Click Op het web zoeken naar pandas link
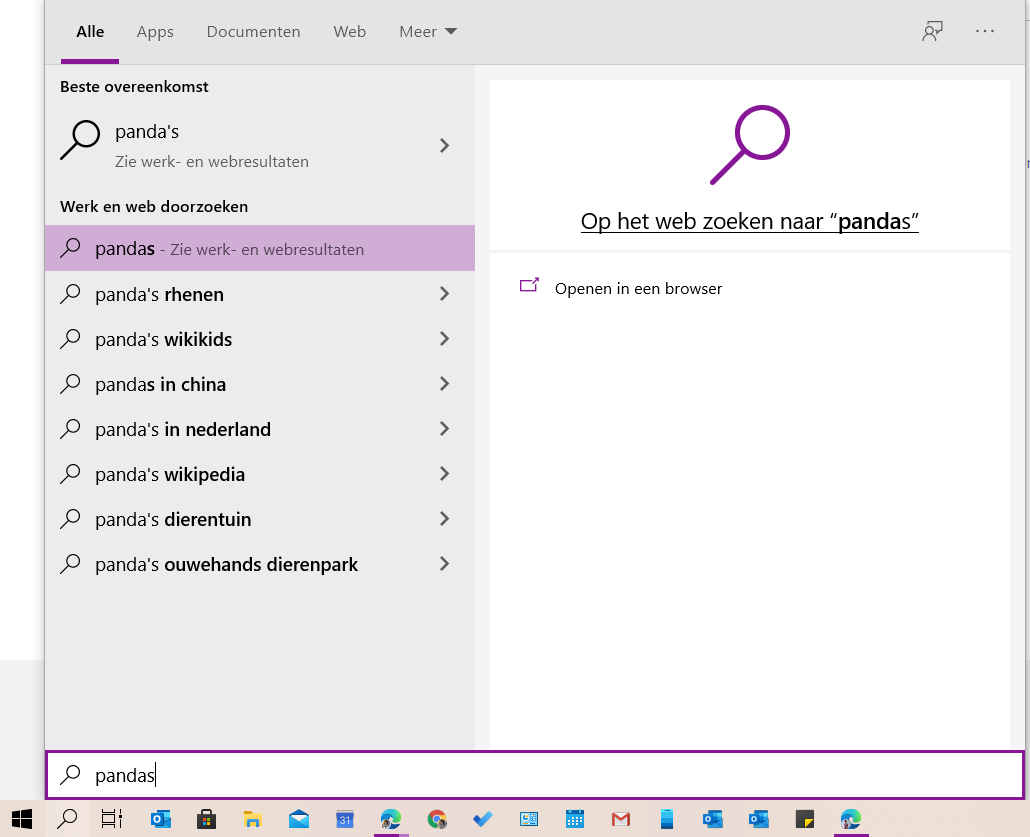This screenshot has height=837, width=1030. point(750,221)
